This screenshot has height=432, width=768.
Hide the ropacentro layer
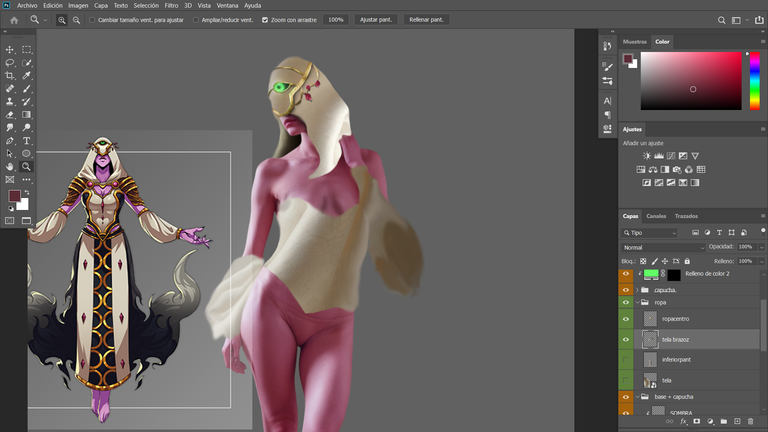[x=625, y=319]
